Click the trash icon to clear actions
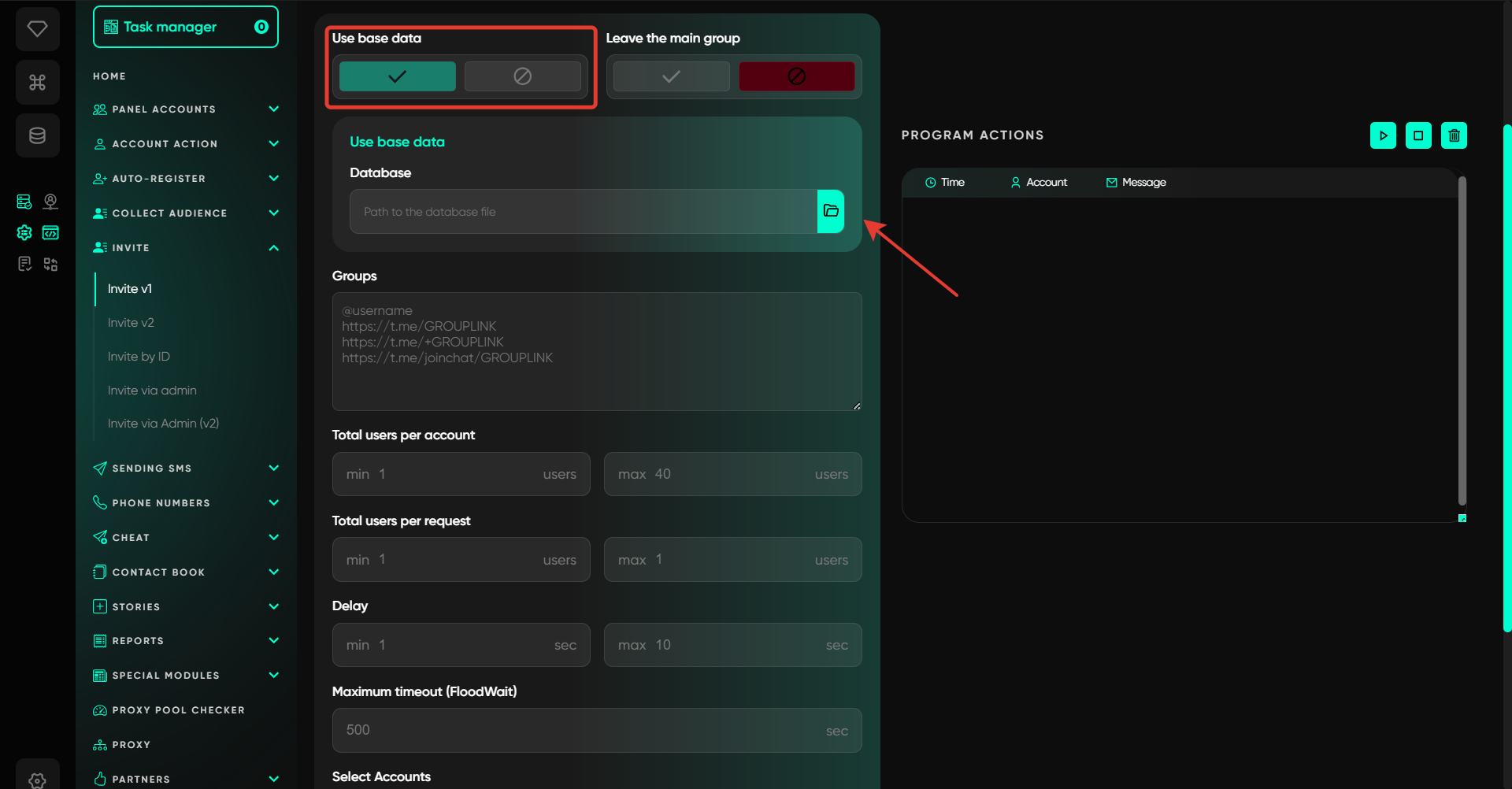Screen dimensions: 1512x789 point(1454,135)
